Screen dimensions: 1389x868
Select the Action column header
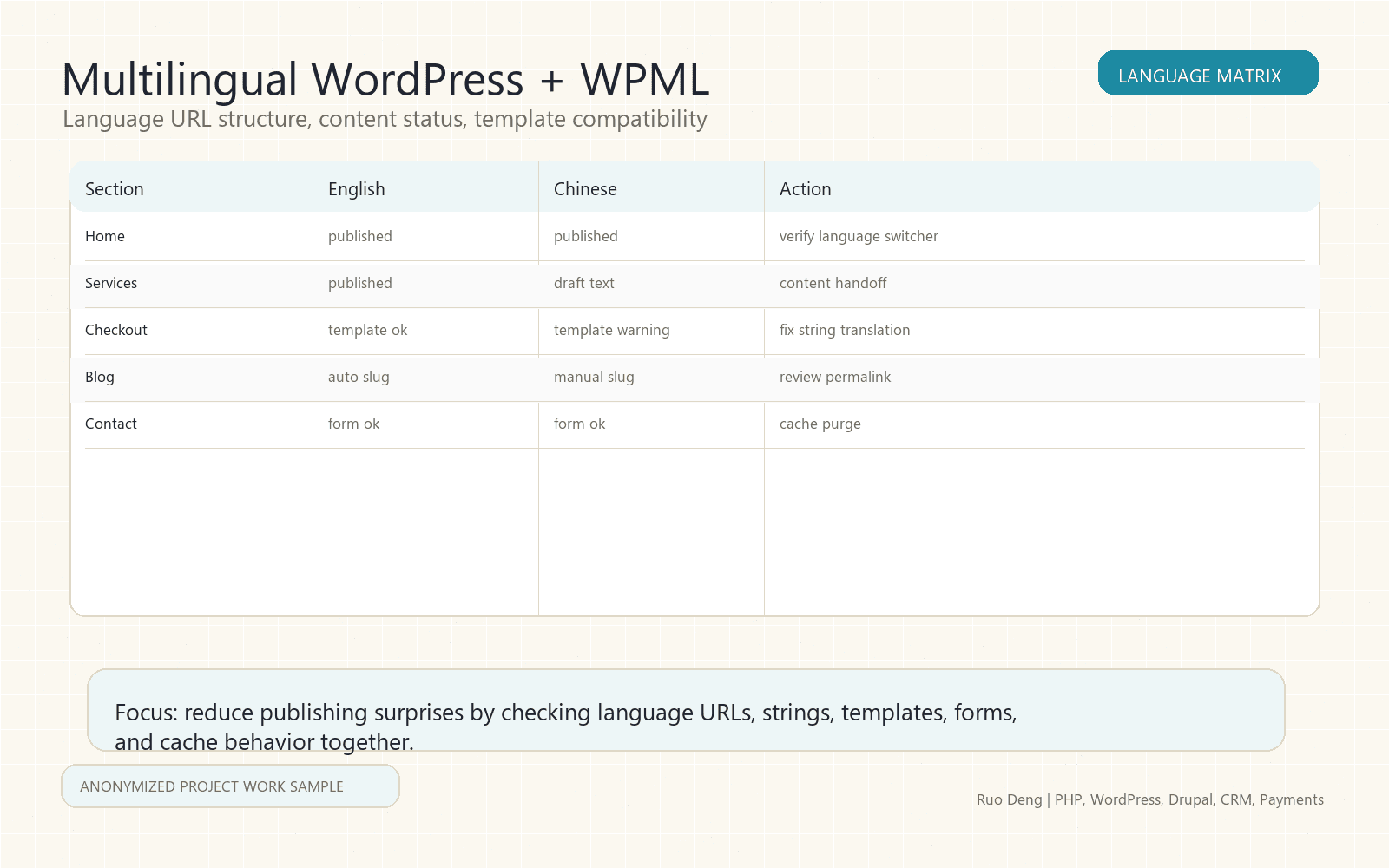click(806, 189)
